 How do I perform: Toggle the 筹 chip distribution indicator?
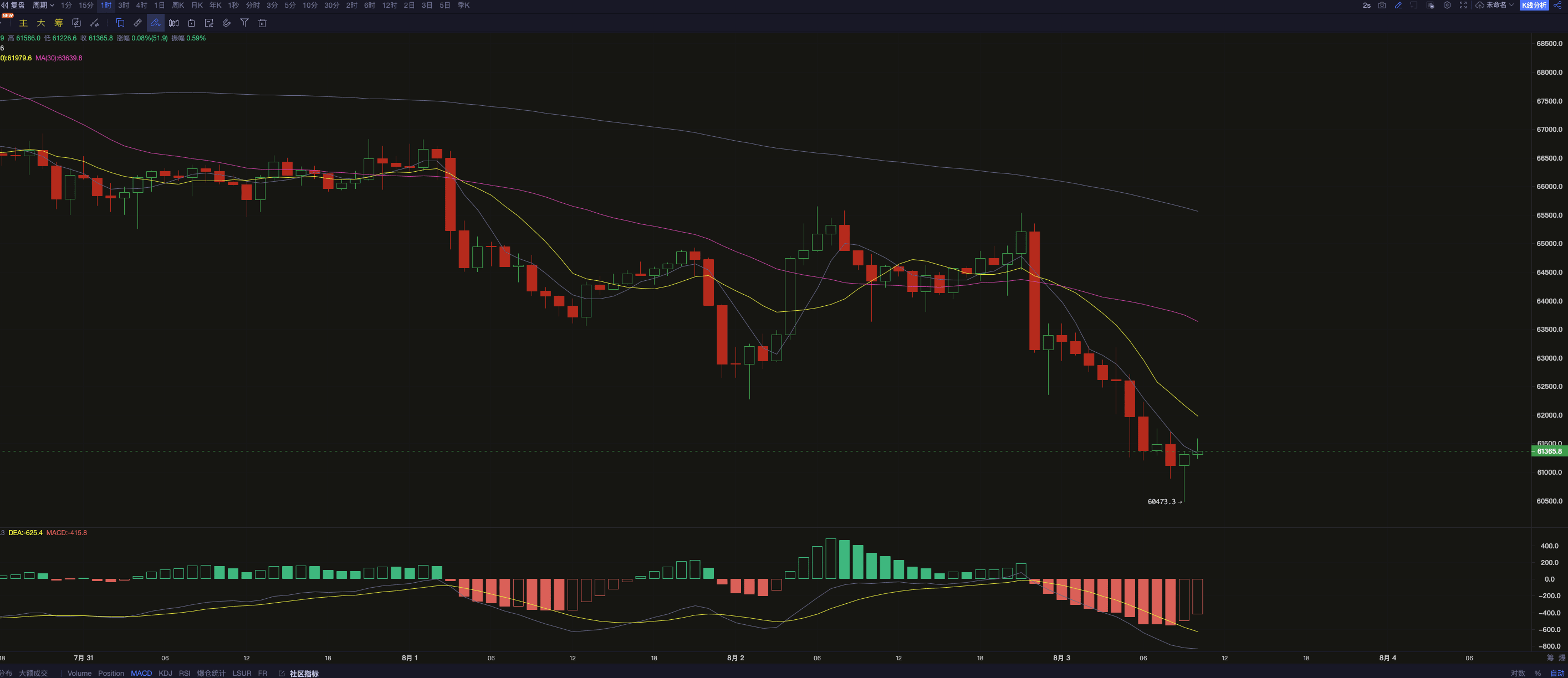[58, 23]
